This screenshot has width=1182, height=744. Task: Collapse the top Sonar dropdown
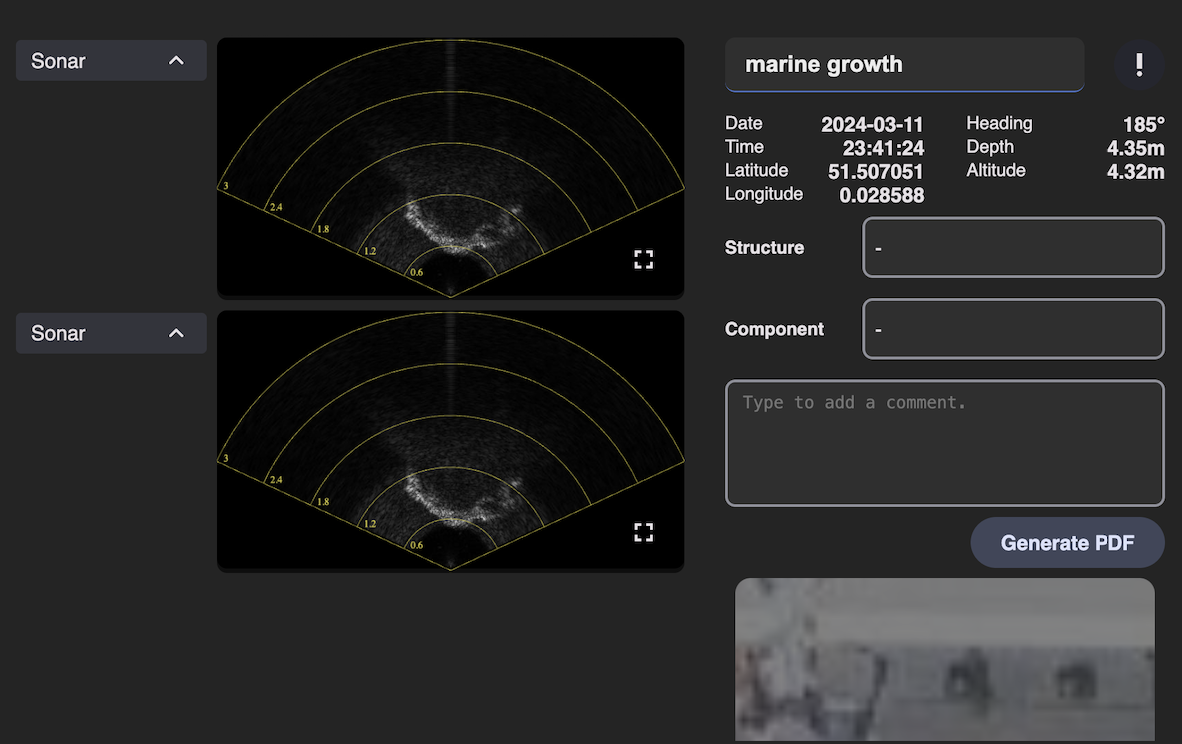click(x=111, y=61)
